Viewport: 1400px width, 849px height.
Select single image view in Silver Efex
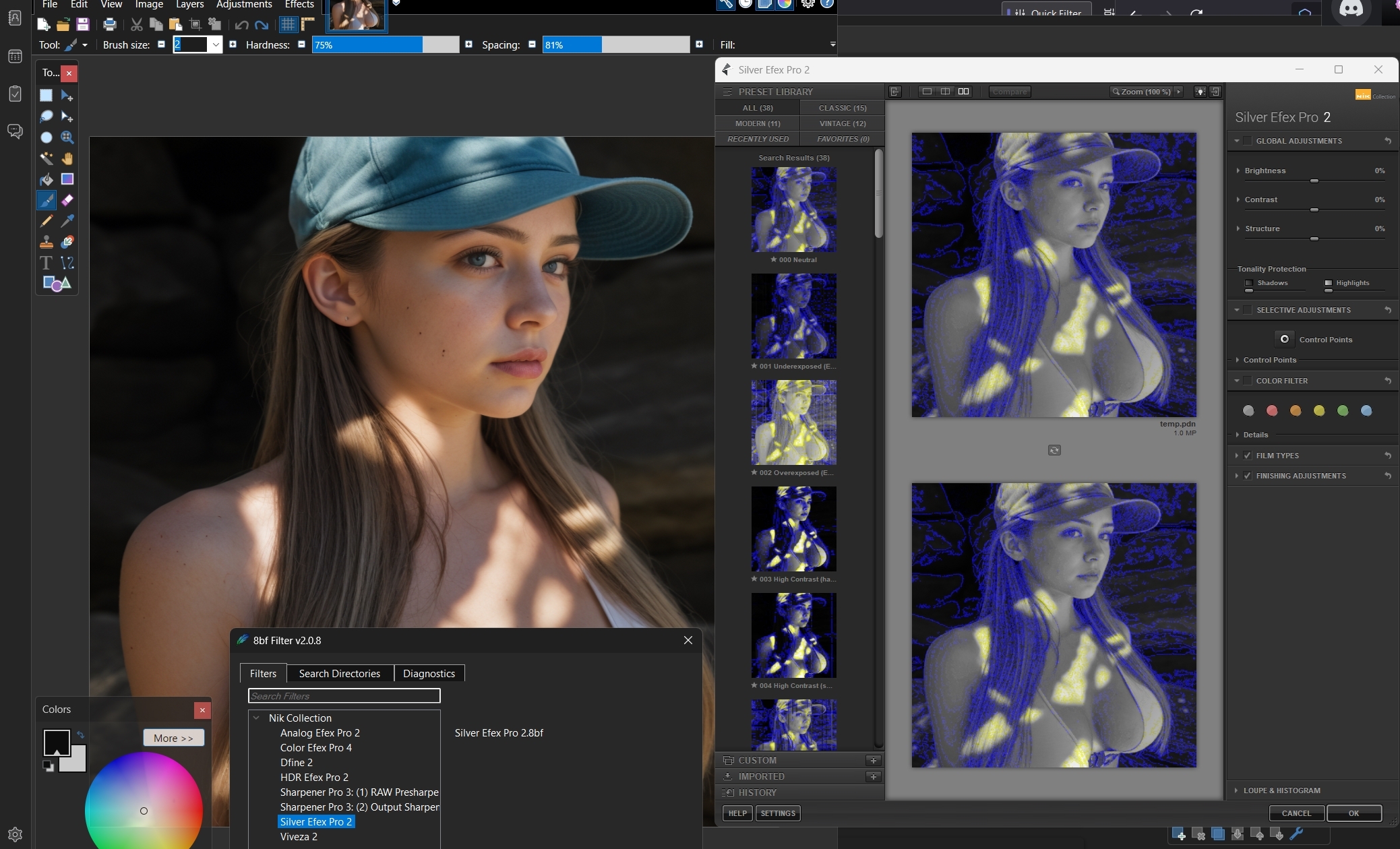coord(927,92)
